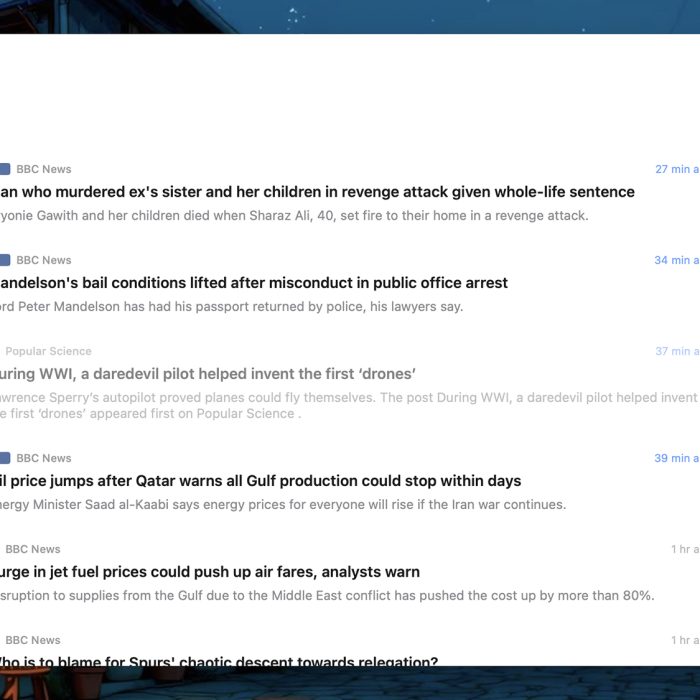
Task: Click summary about Mandelson's passport returned
Action: [x=232, y=307]
